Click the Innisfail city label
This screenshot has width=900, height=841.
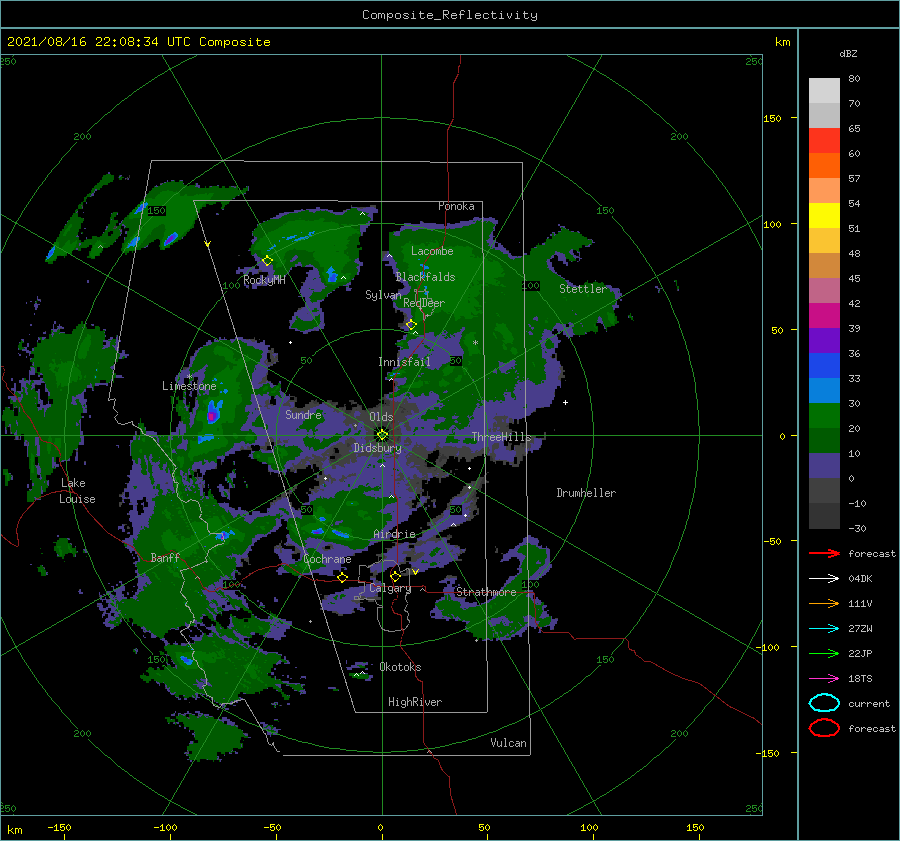coord(404,362)
